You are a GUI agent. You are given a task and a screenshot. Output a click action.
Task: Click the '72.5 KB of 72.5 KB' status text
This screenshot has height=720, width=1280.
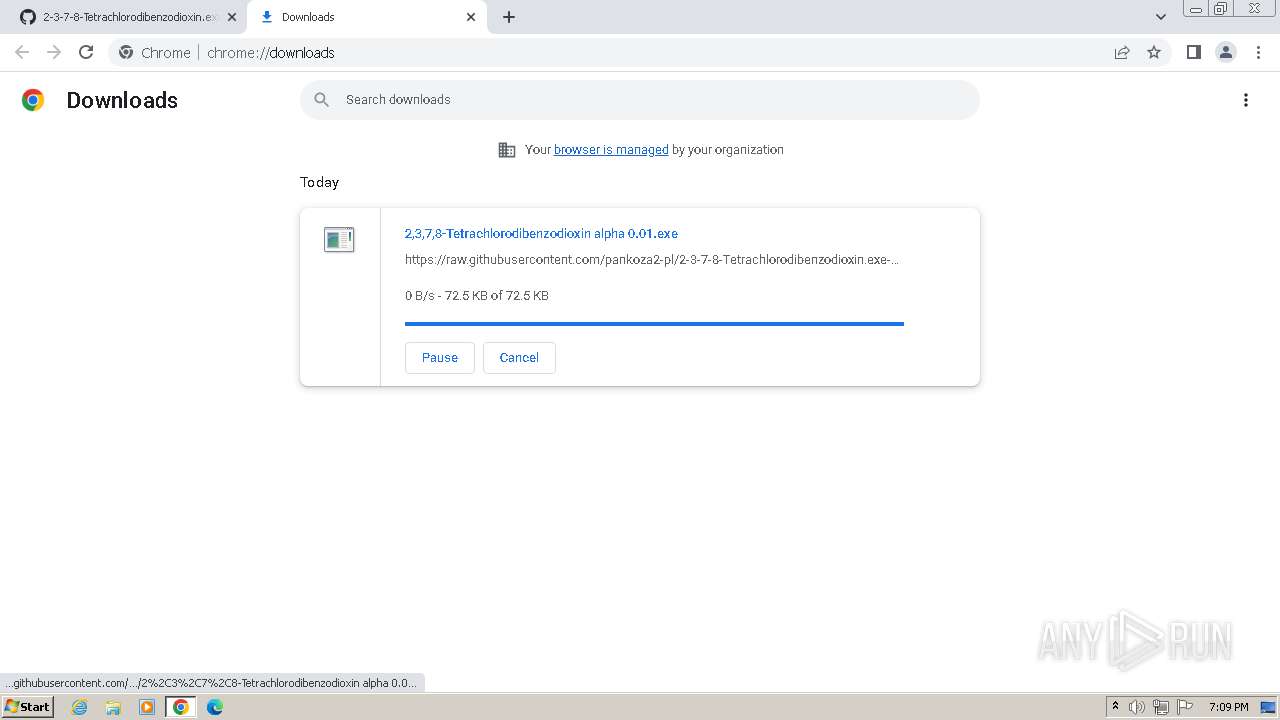[497, 296]
